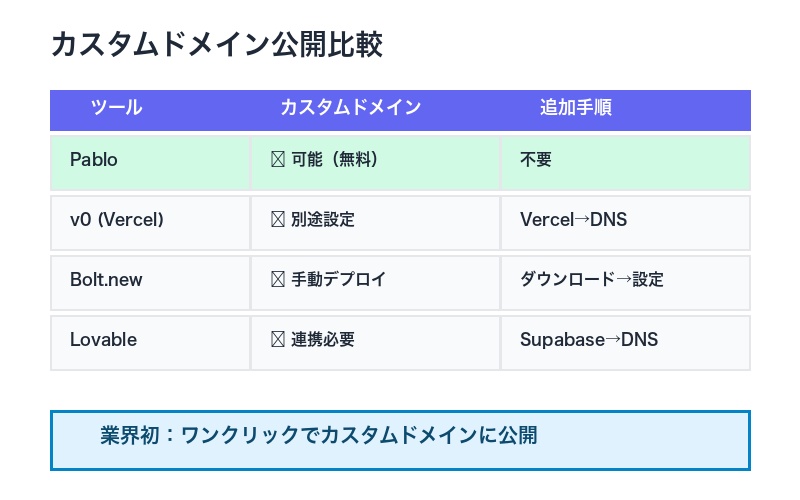Select the 連携必要 text
The image size is (800, 500).
(323, 340)
